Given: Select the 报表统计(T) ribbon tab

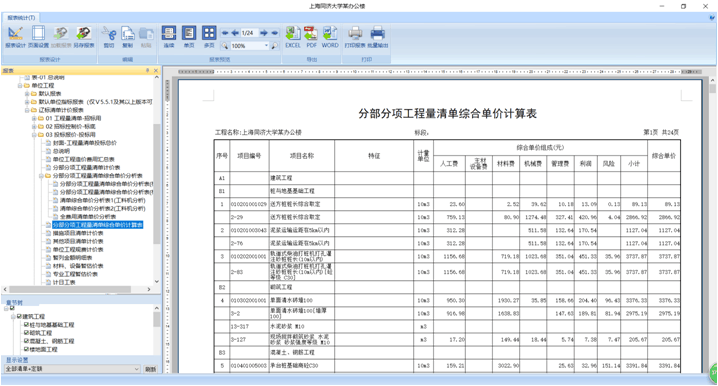Looking at the screenshot, I should point(21,18).
